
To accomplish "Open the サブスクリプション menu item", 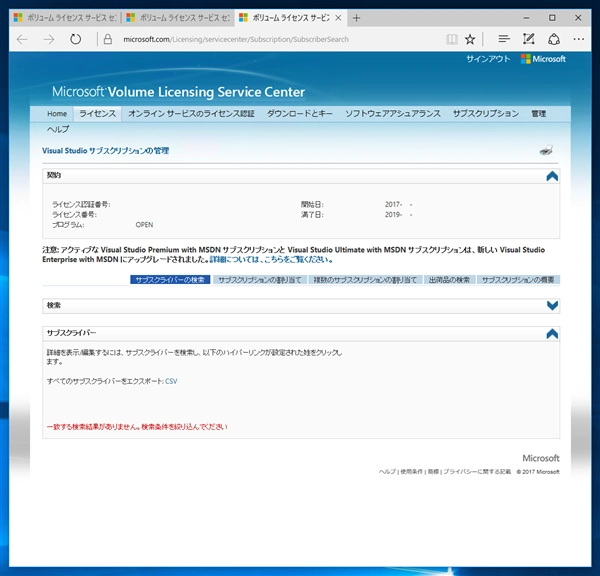I will pos(486,114).
